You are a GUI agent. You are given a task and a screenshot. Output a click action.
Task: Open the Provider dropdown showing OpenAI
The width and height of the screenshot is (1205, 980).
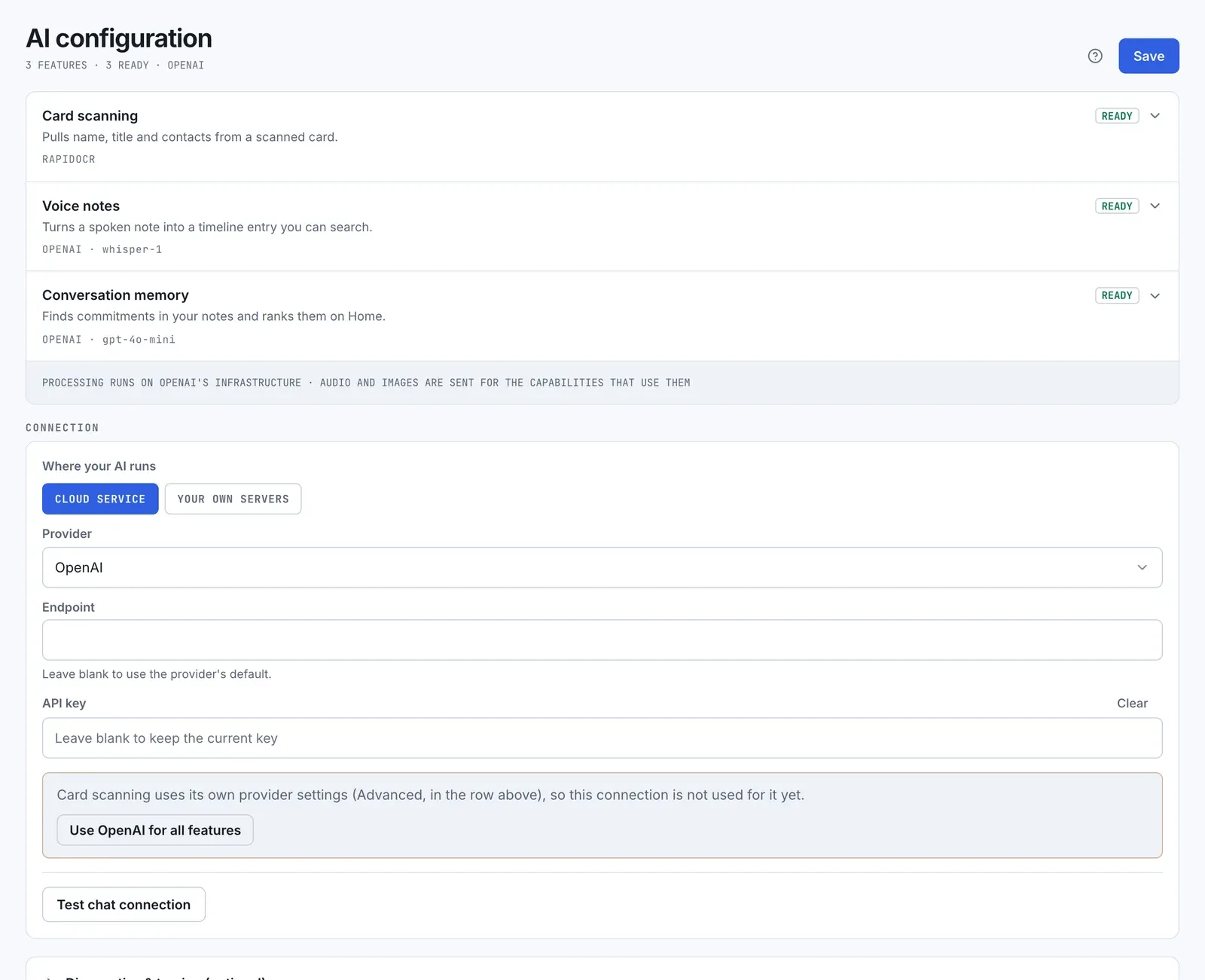point(602,567)
